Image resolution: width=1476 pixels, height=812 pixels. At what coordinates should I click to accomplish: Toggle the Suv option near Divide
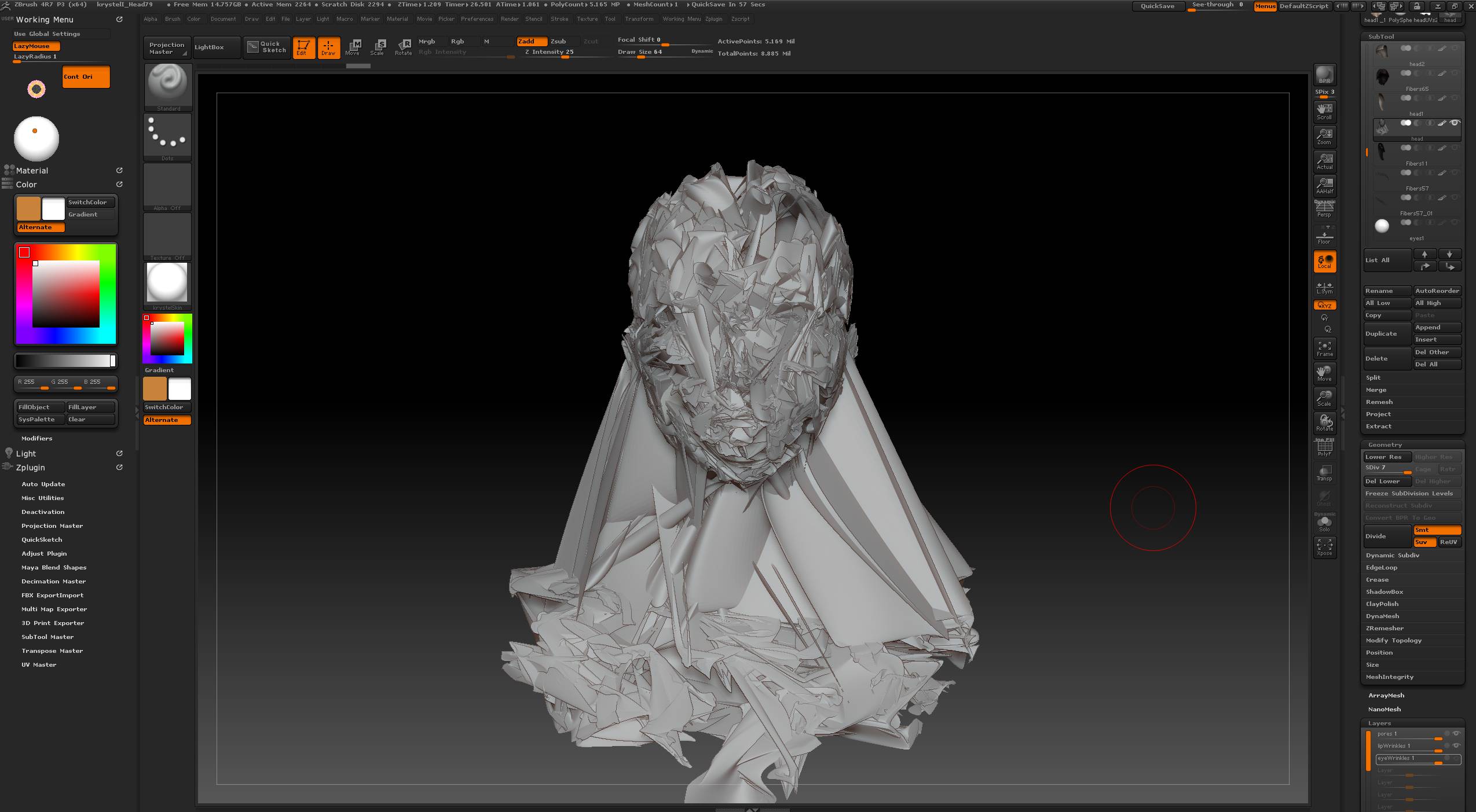tap(1424, 542)
